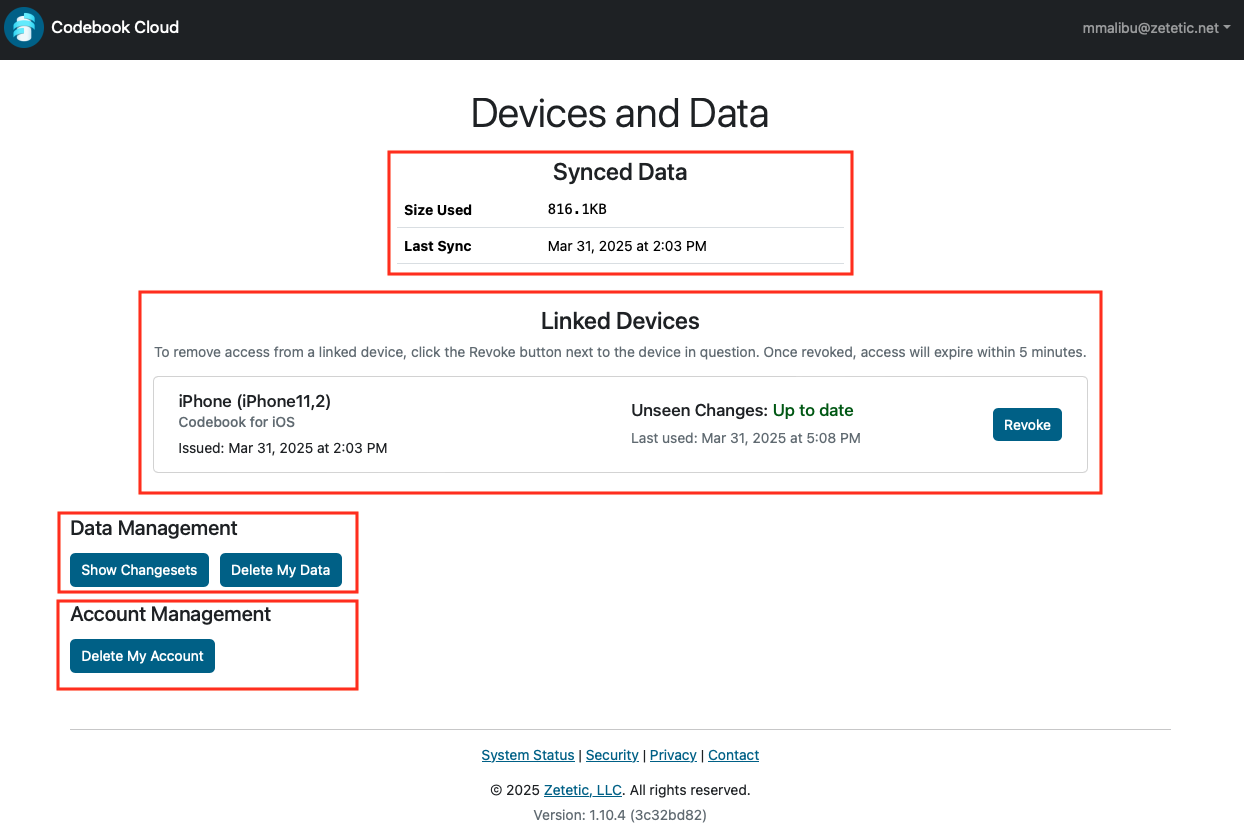1244x835 pixels.
Task: Click the Linked Devices heading
Action: [620, 321]
